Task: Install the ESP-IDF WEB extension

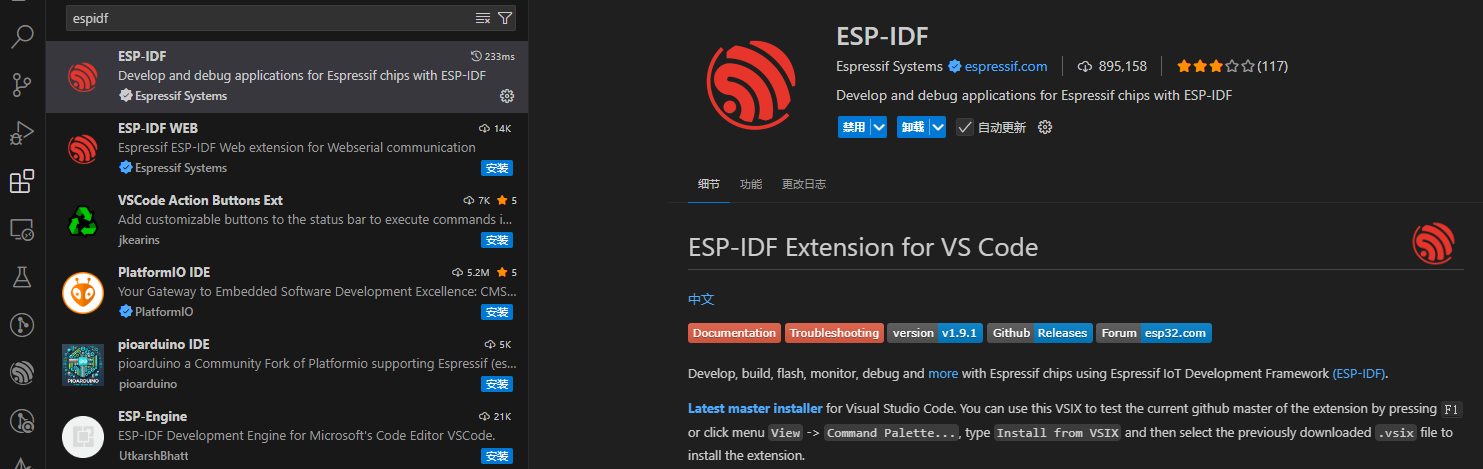Action: tap(496, 168)
